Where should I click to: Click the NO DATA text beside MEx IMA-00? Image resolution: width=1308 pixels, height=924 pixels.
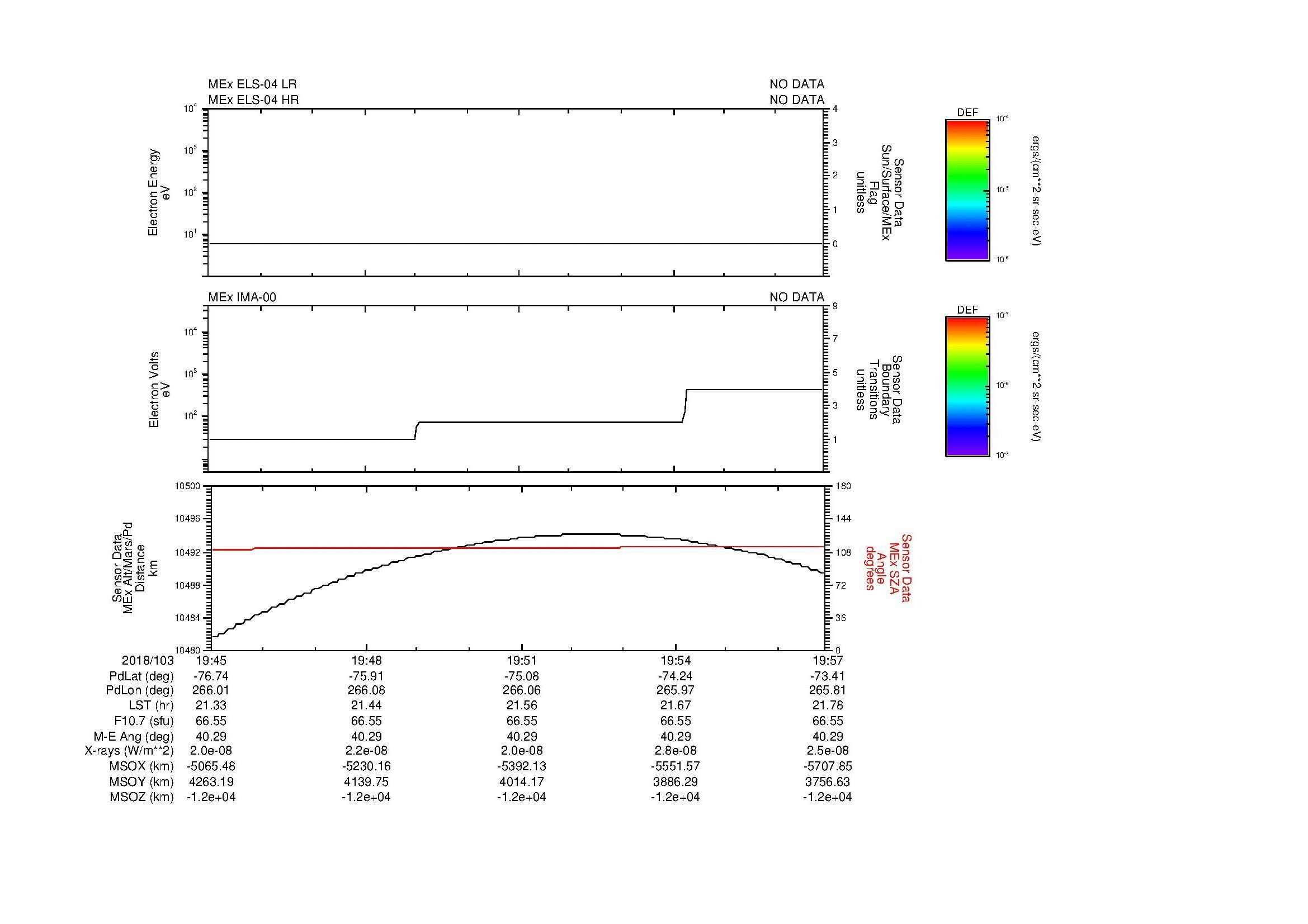click(796, 297)
